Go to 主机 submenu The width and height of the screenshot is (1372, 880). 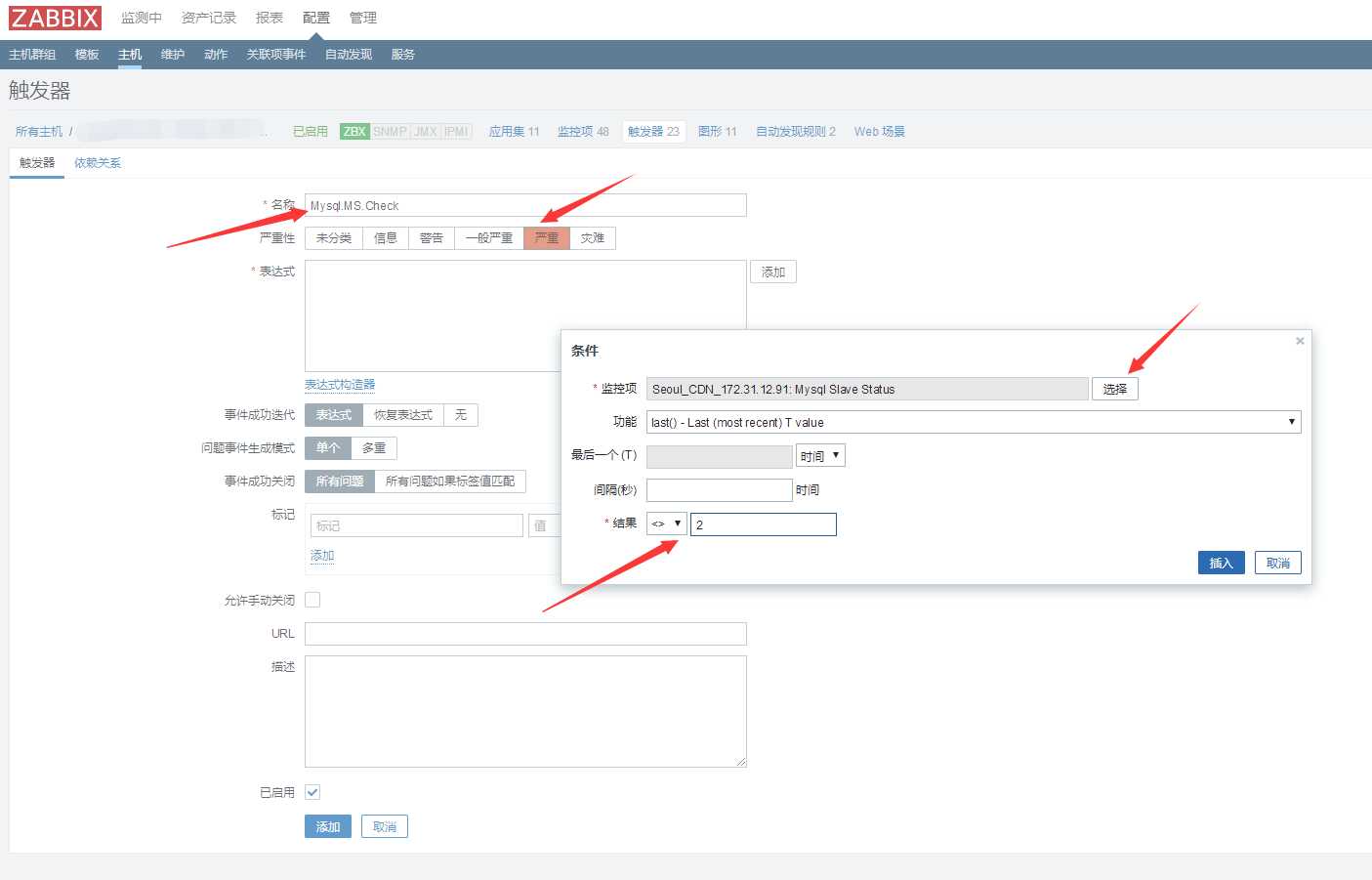click(x=130, y=55)
